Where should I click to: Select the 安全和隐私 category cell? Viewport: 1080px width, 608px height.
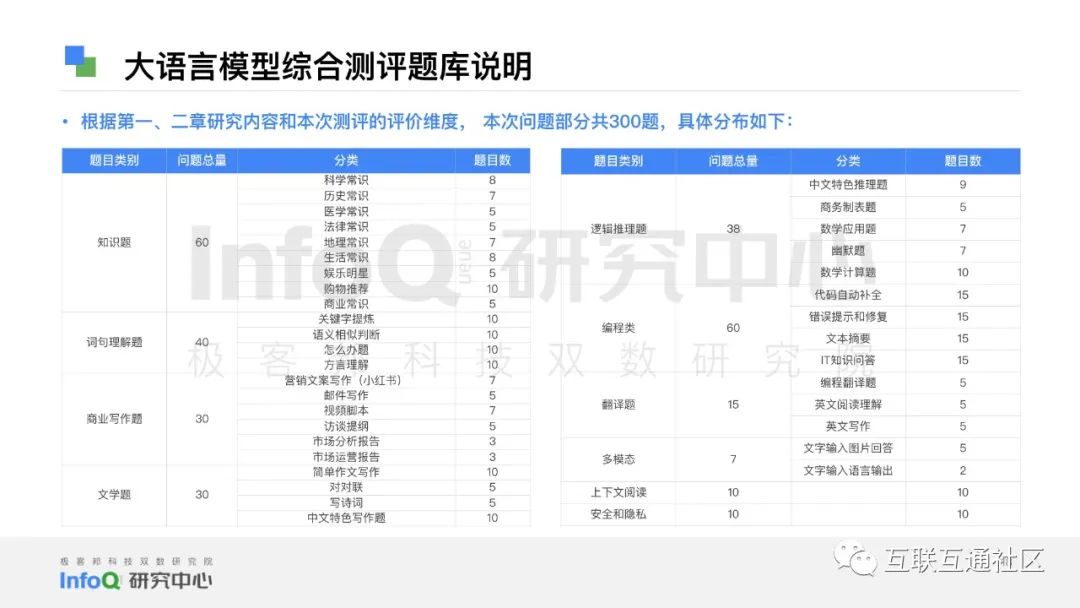click(x=619, y=514)
